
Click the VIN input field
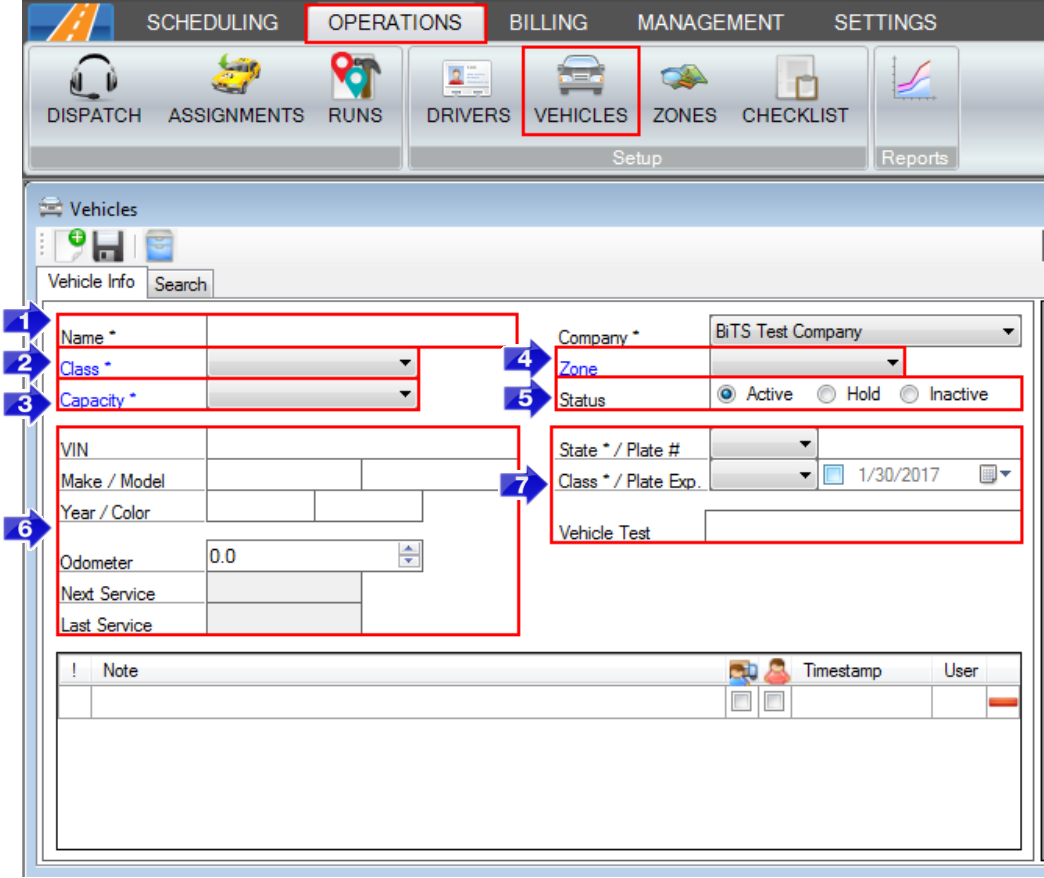pyautogui.click(x=360, y=445)
